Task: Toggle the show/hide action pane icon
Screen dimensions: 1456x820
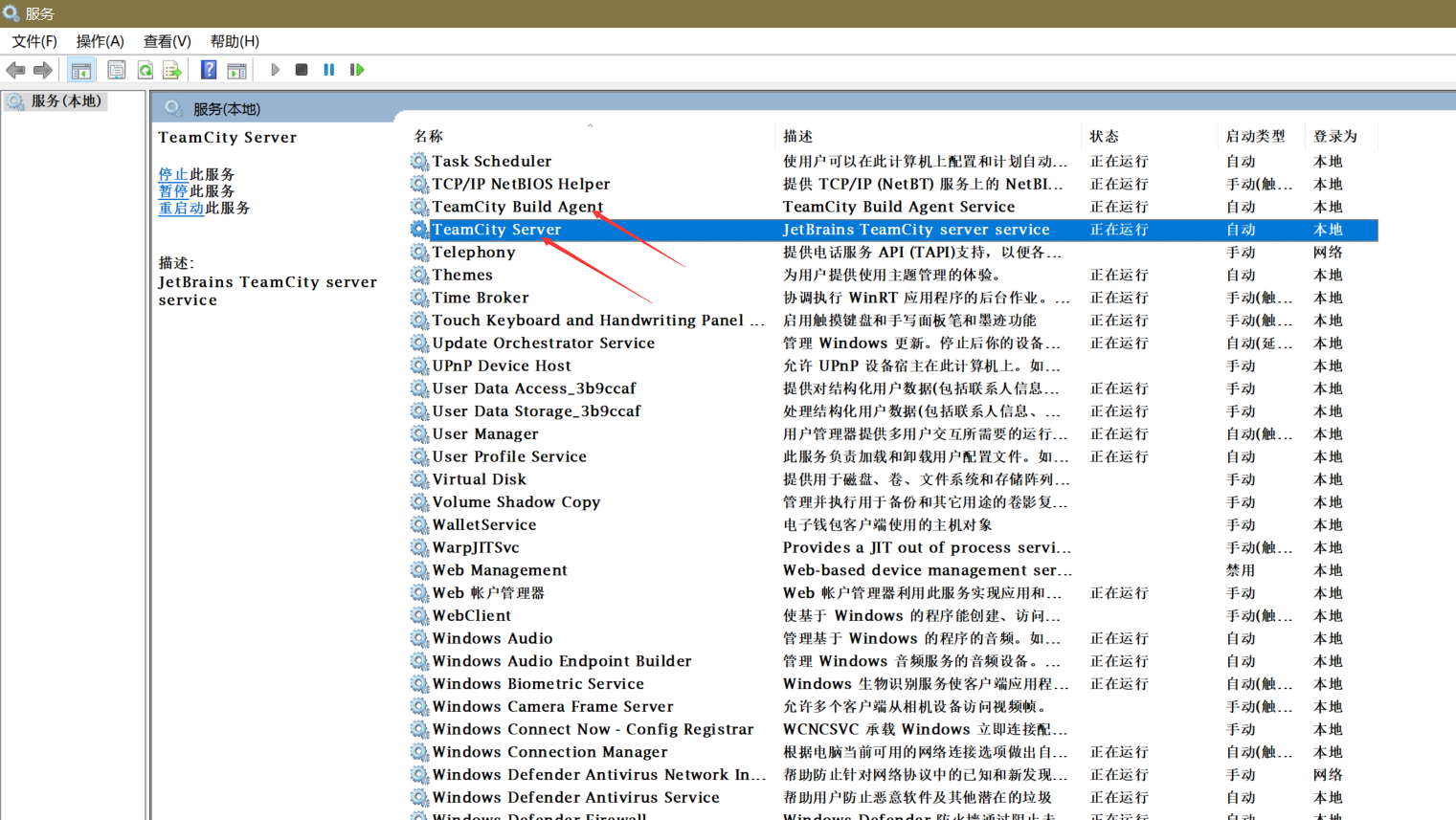Action: tap(236, 70)
